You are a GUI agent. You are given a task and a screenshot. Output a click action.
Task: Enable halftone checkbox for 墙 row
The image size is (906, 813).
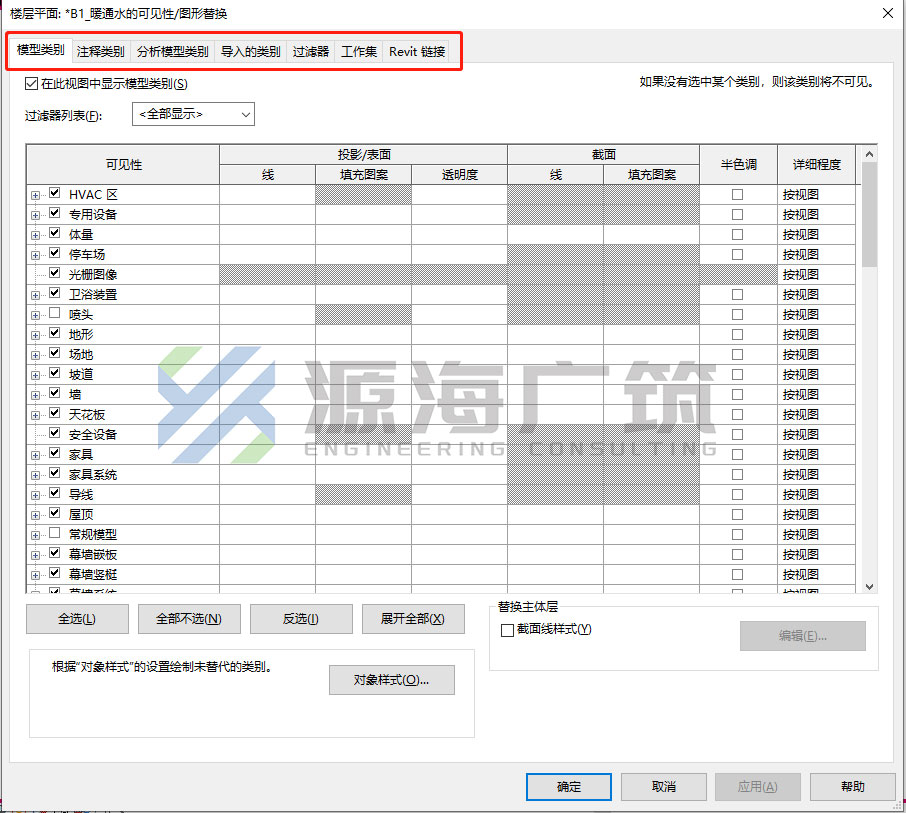[737, 394]
